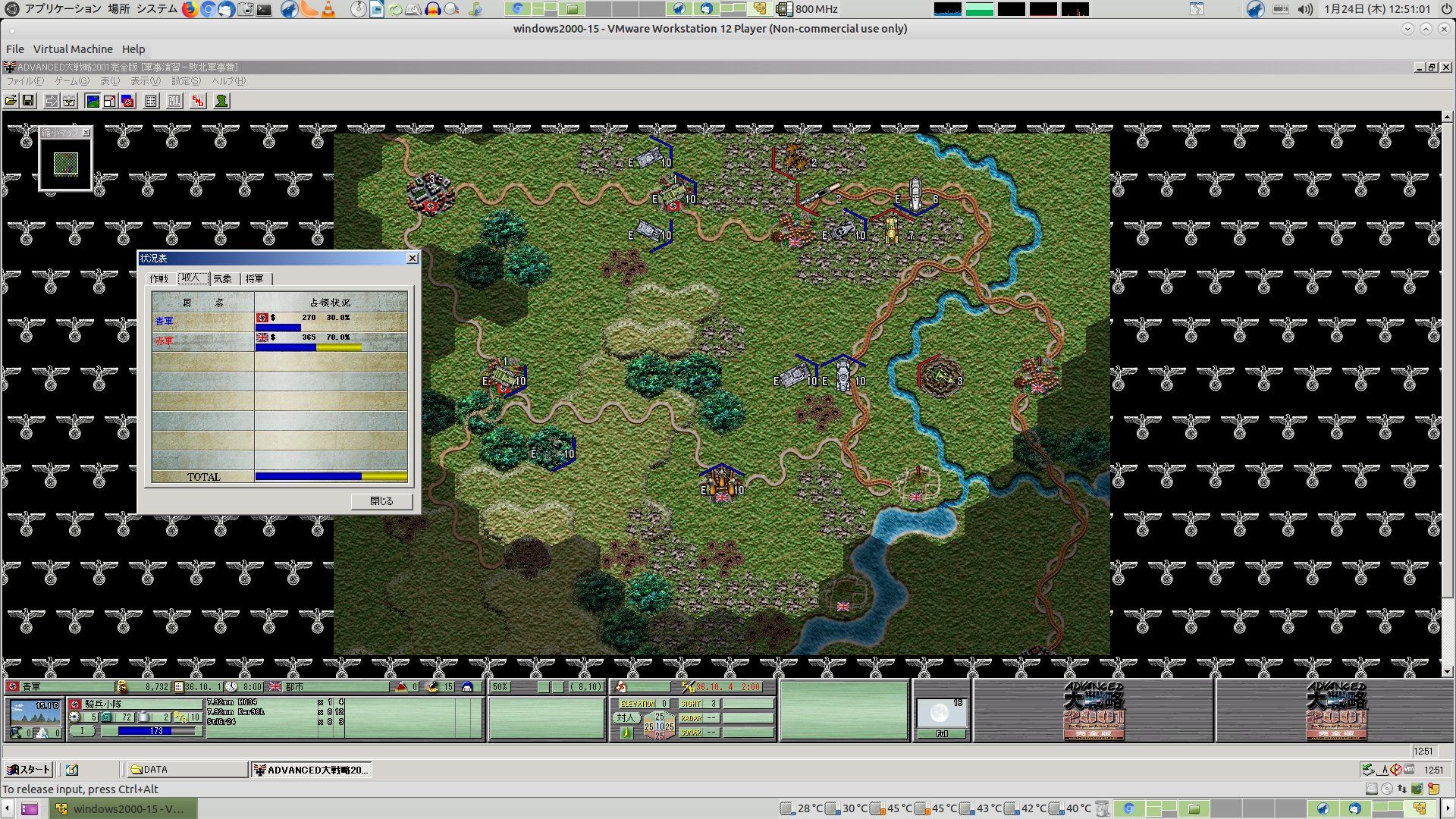Screen dimensions: 1456x819
Task: Click the 閉じる button
Action: [381, 501]
